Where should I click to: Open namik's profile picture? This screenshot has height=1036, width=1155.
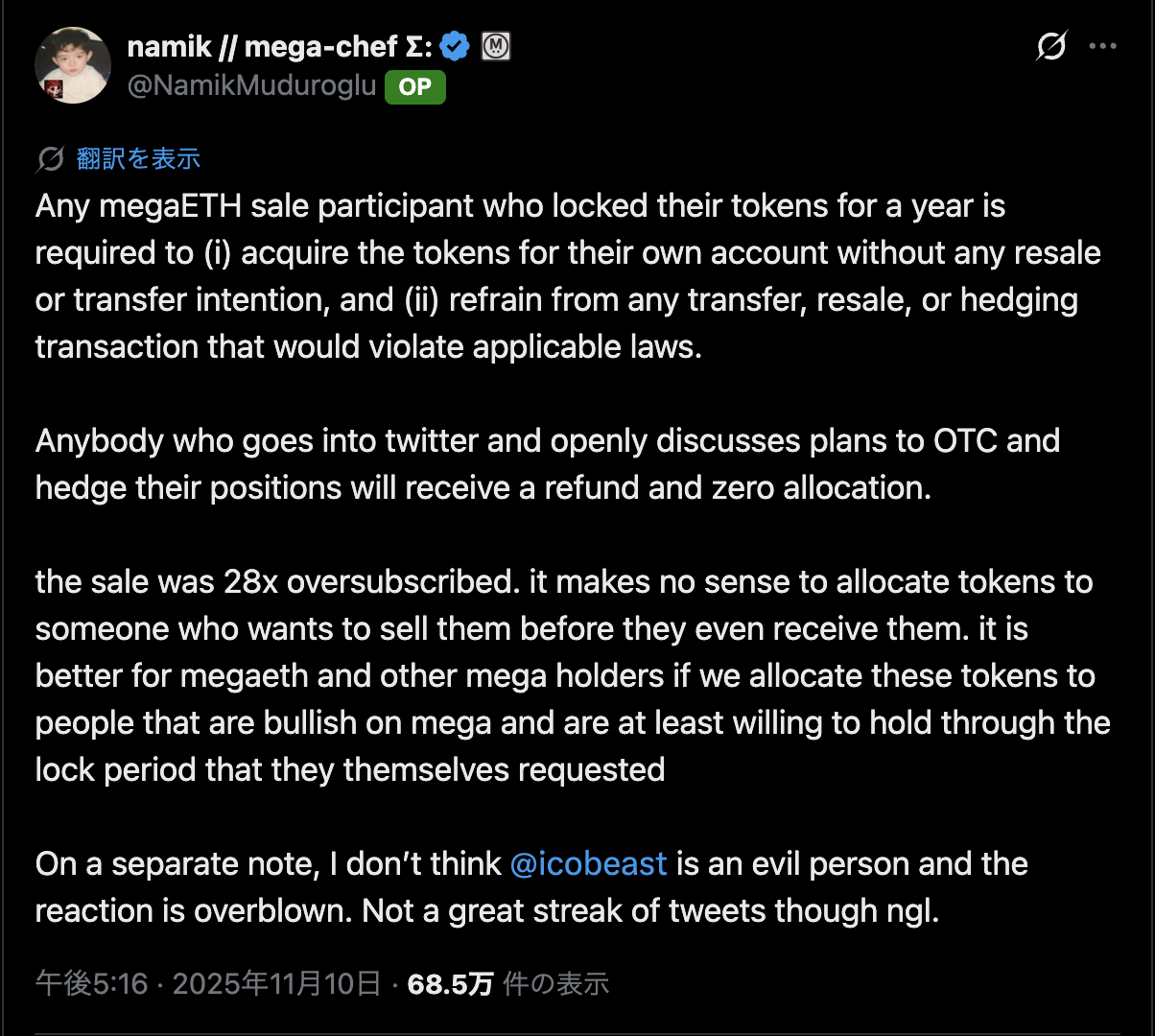[x=73, y=64]
